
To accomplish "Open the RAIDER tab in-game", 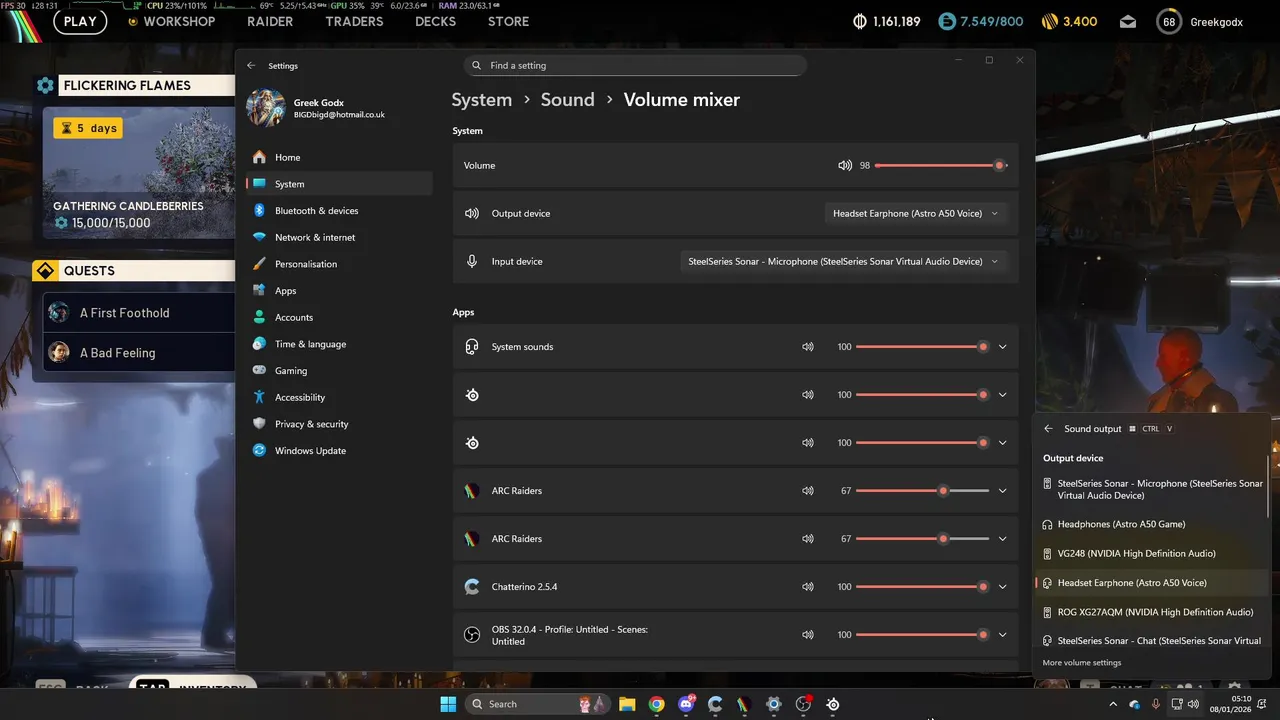I will click(x=271, y=22).
